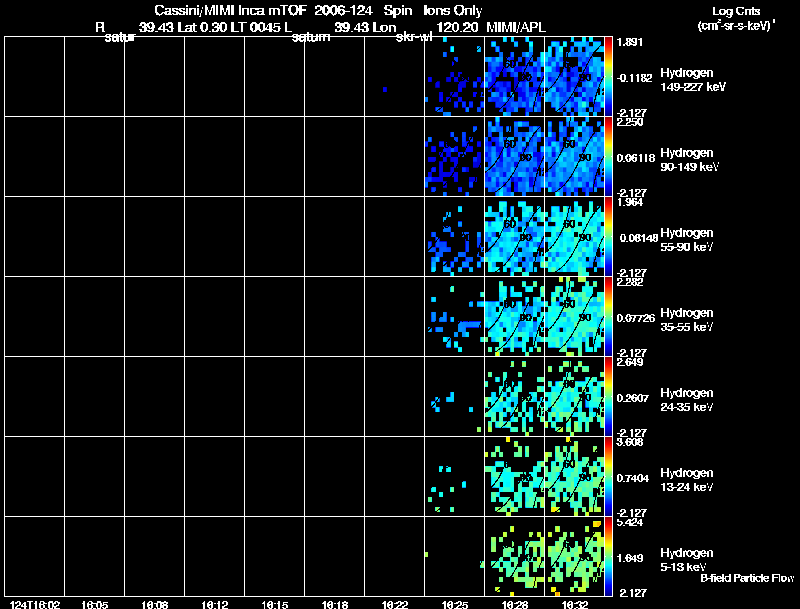The width and height of the screenshot is (800, 609).
Task: View the 24-35 keV image in 16:32 column
Action: (x=574, y=397)
